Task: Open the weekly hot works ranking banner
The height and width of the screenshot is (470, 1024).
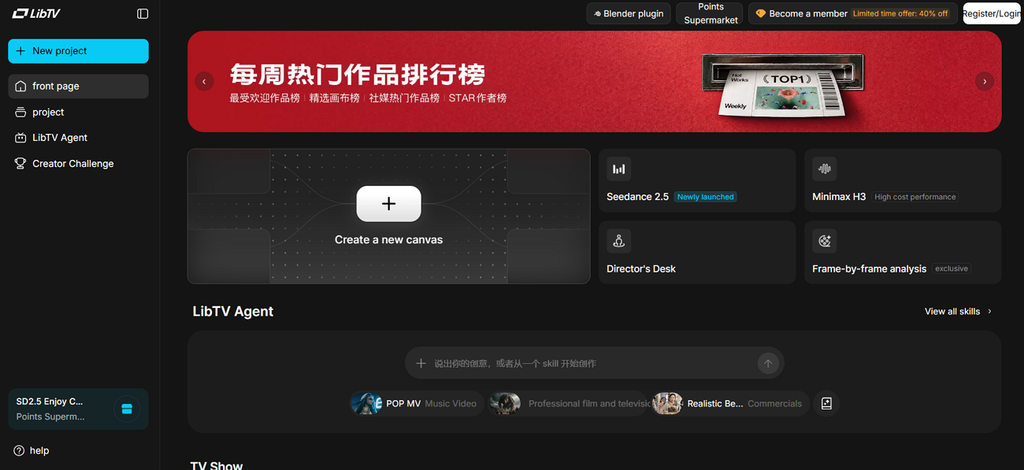Action: 594,82
